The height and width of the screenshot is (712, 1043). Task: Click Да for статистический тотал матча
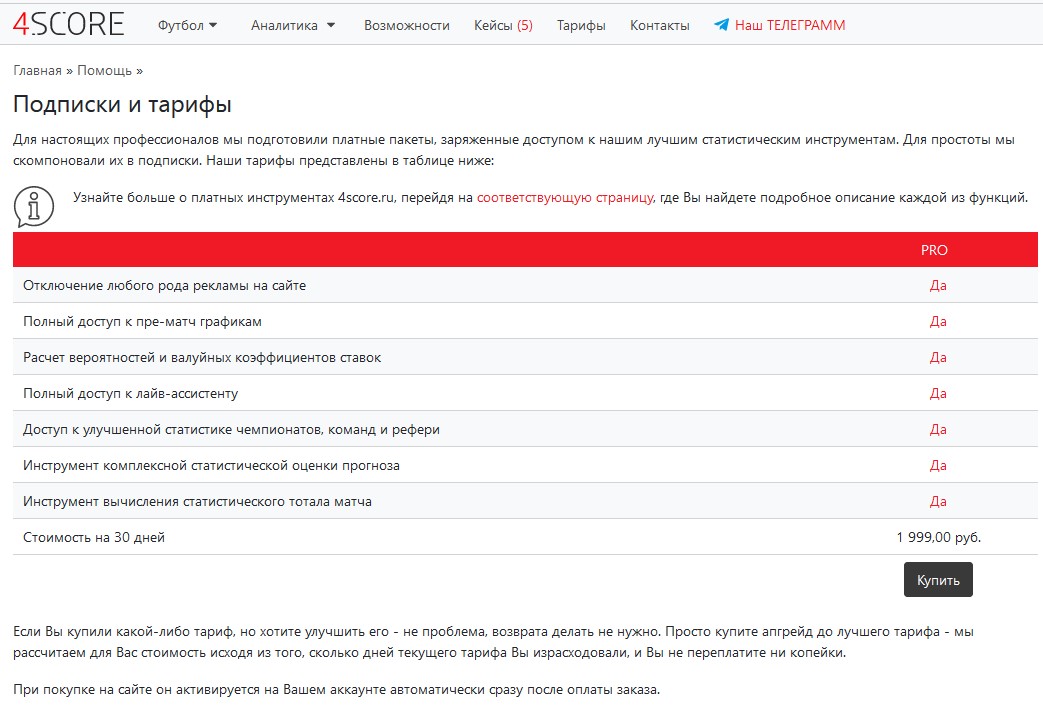tap(938, 500)
